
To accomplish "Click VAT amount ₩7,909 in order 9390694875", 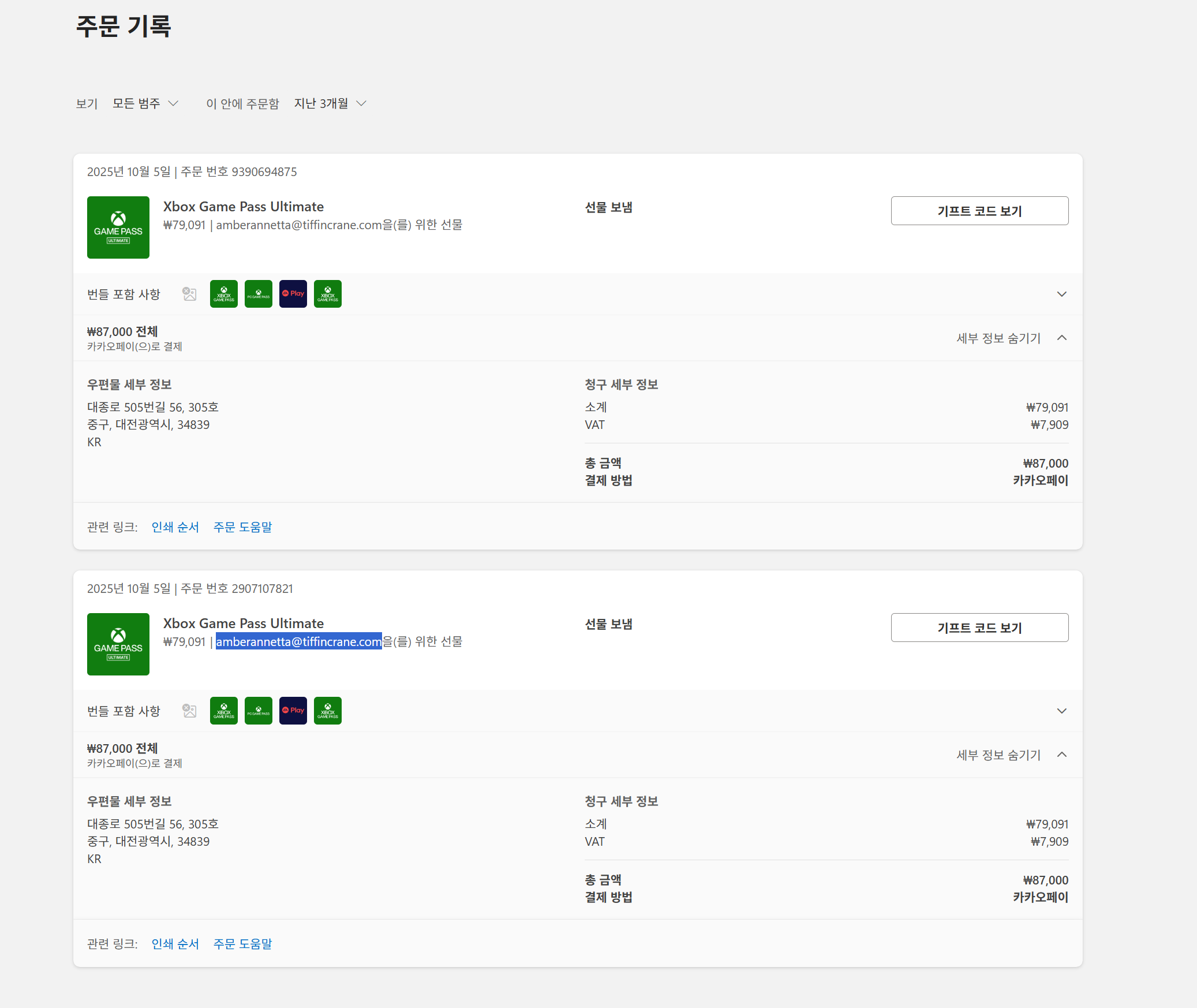I will pos(1049,425).
